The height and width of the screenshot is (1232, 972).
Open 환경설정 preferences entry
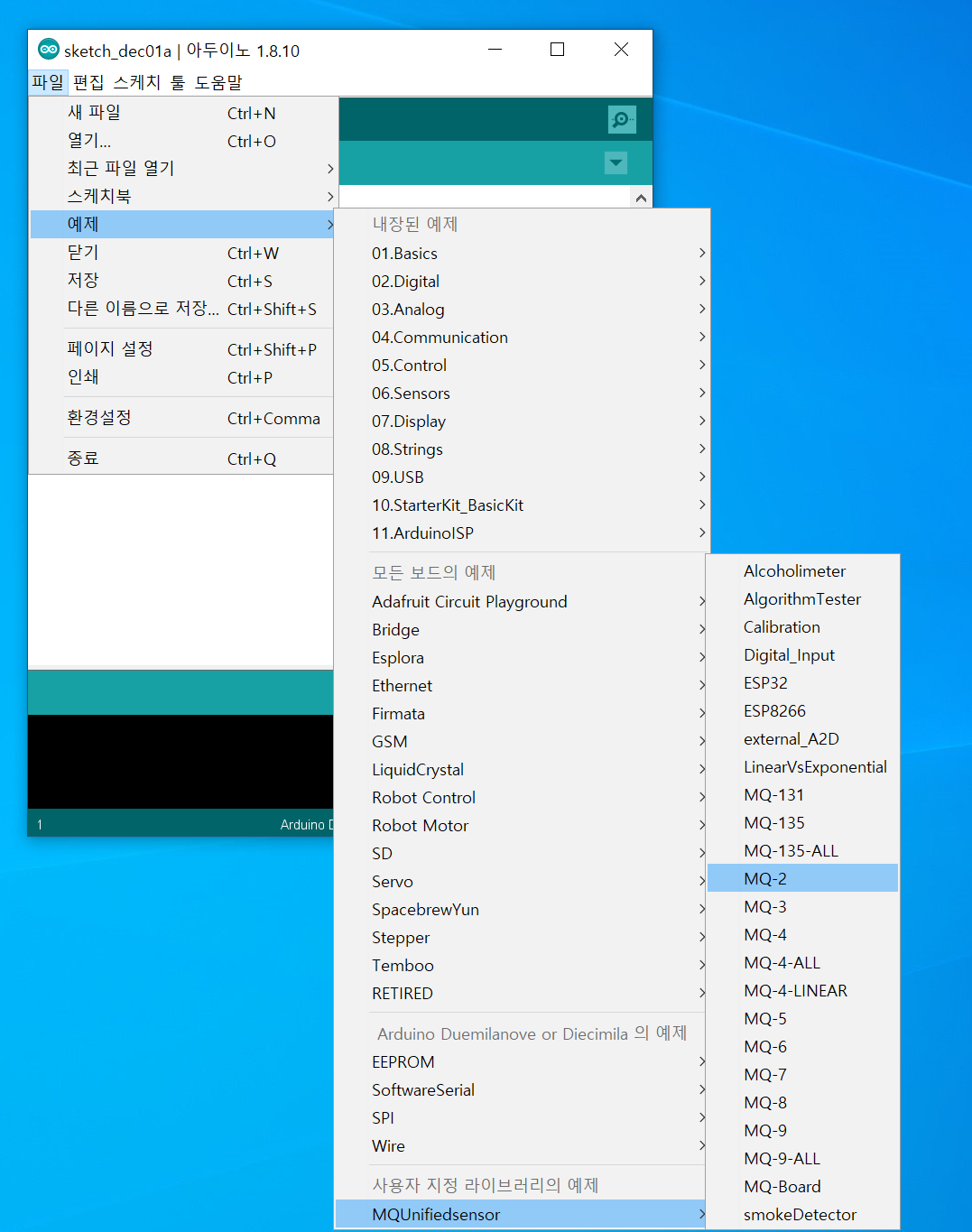tap(183, 418)
